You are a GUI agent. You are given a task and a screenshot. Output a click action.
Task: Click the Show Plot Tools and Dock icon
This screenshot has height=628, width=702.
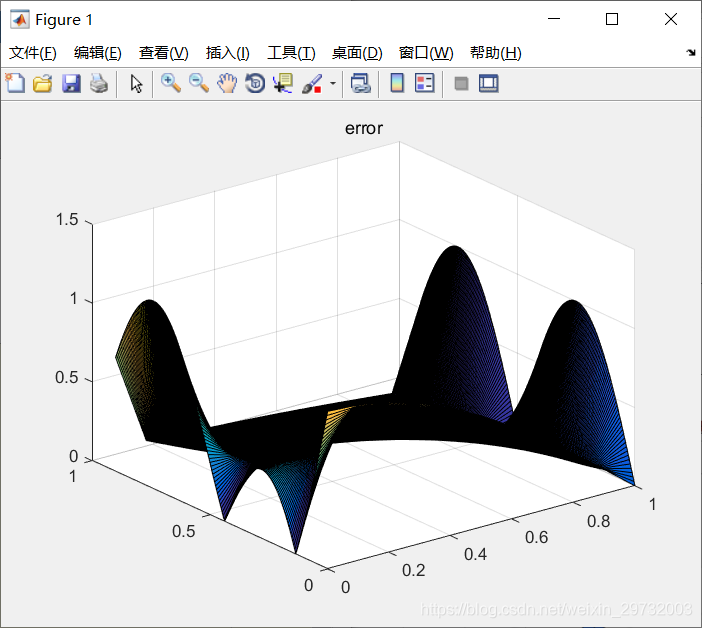tap(488, 84)
